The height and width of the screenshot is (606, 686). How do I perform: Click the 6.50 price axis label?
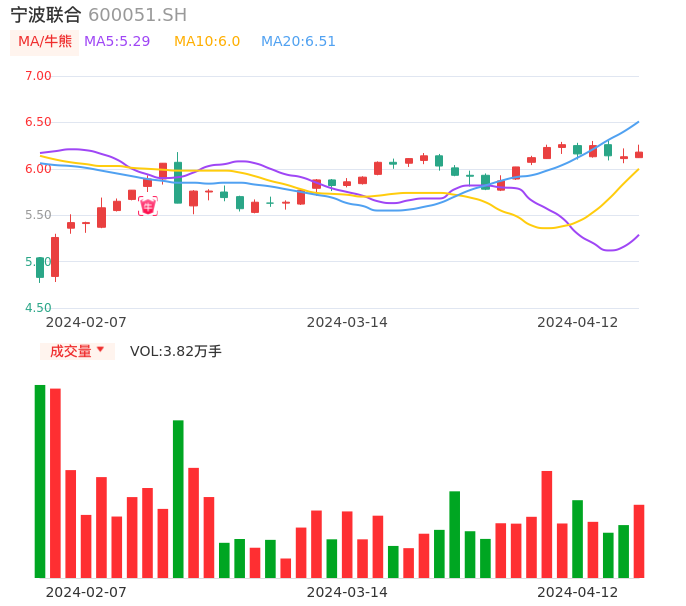(x=38, y=122)
